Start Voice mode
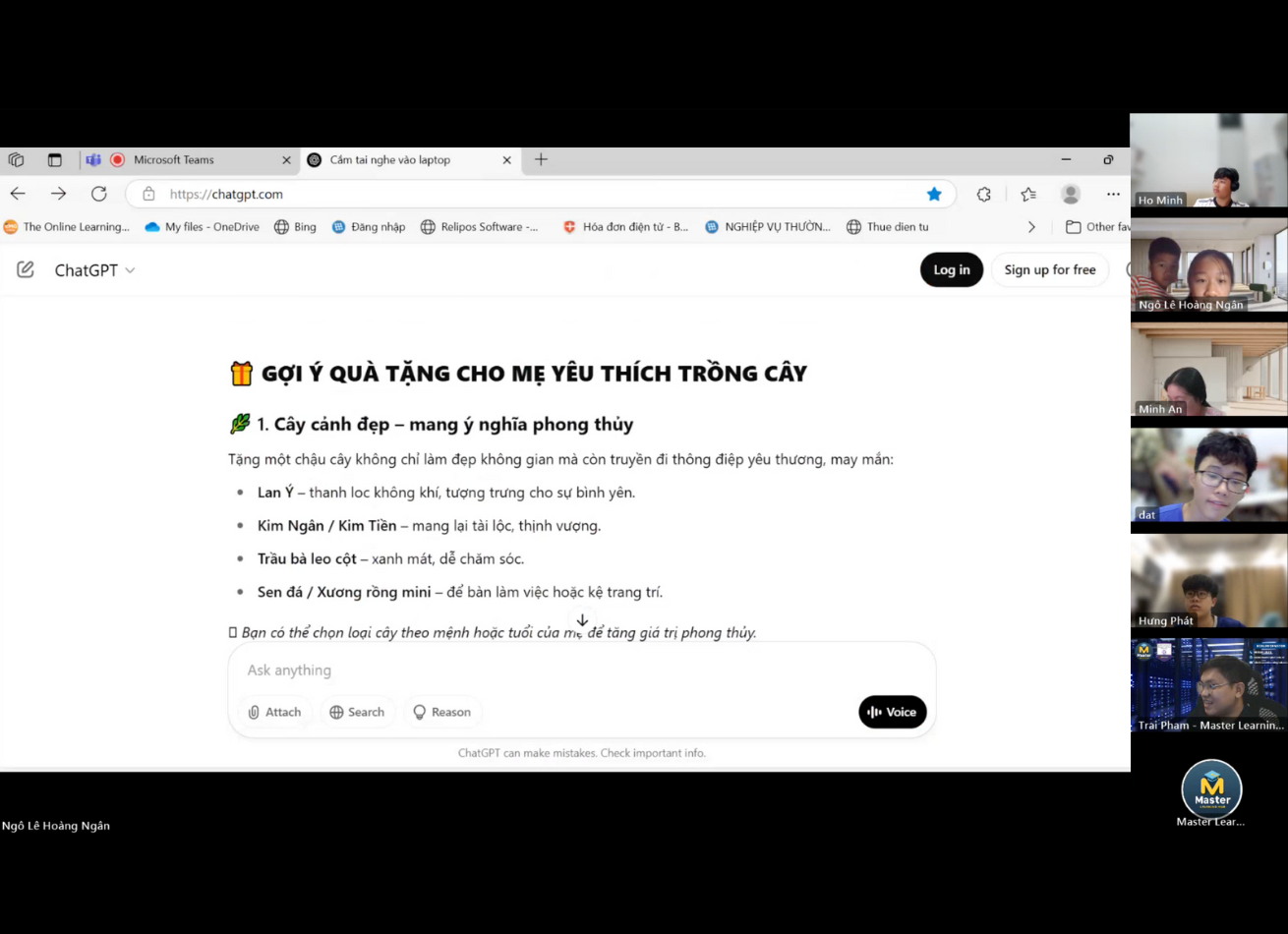Viewport: 1288px width, 934px height. pyautogui.click(x=893, y=712)
